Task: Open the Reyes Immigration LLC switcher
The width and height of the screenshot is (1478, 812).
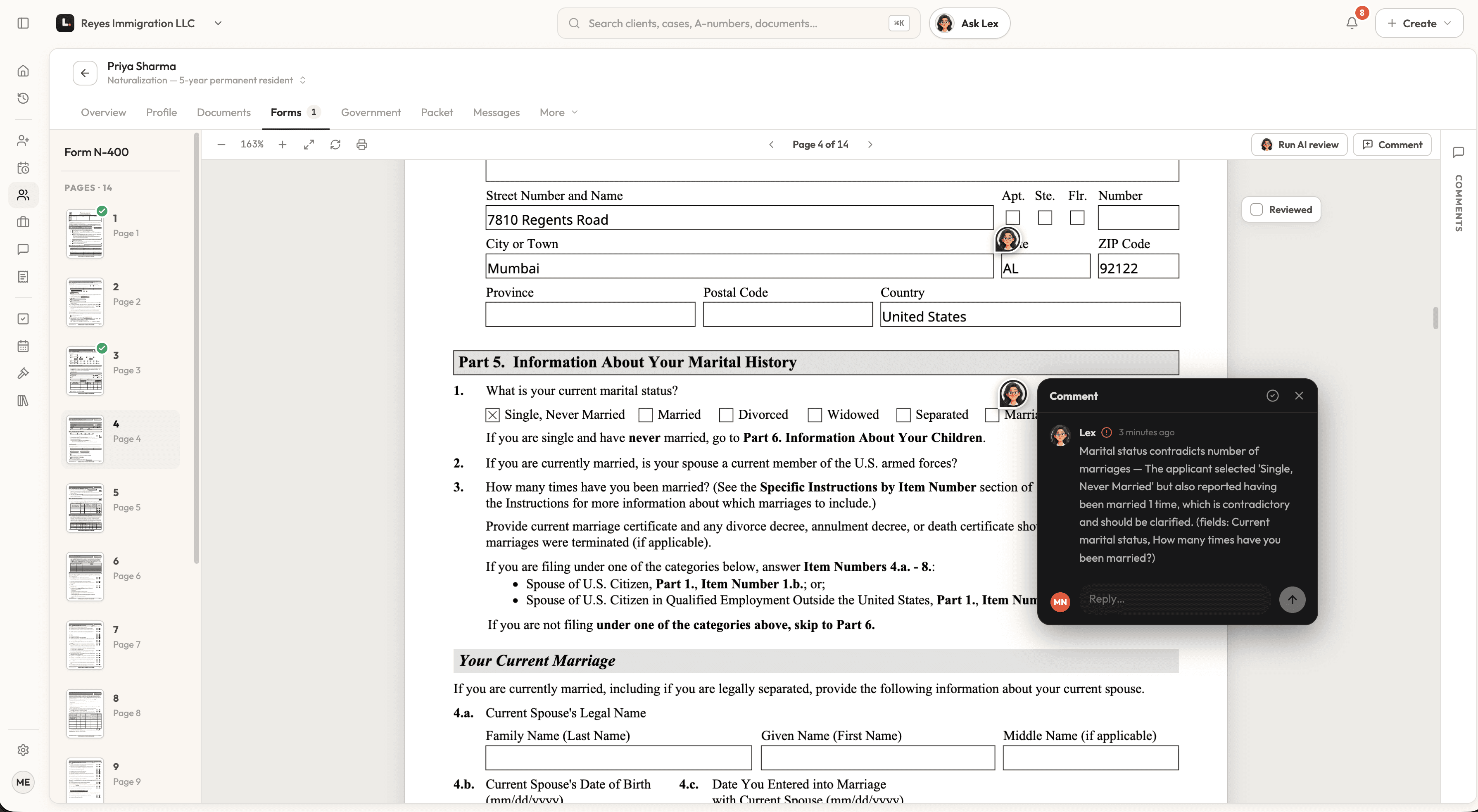Action: [x=140, y=23]
